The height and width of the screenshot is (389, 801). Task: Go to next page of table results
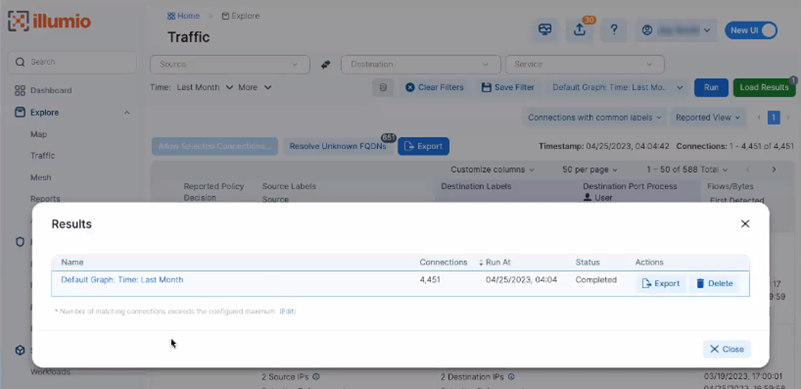774,169
